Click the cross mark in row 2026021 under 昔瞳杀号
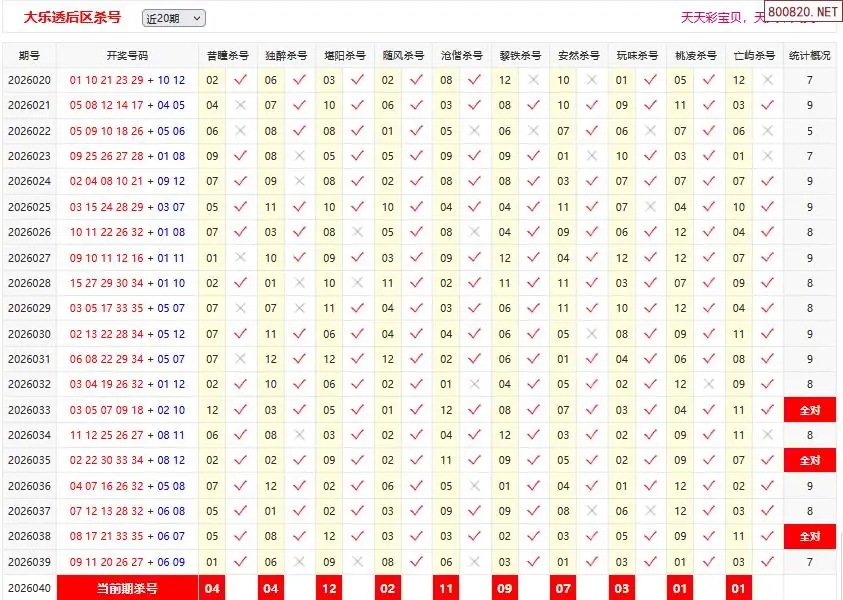The image size is (843, 600). click(240, 105)
